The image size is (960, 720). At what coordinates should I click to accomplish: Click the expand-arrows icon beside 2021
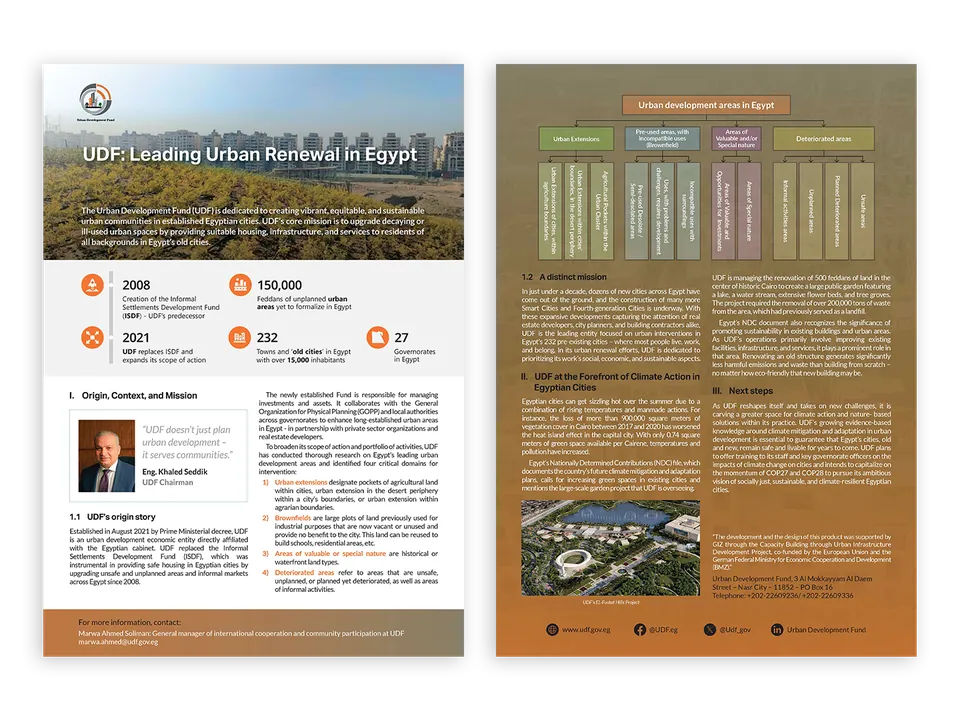92,337
